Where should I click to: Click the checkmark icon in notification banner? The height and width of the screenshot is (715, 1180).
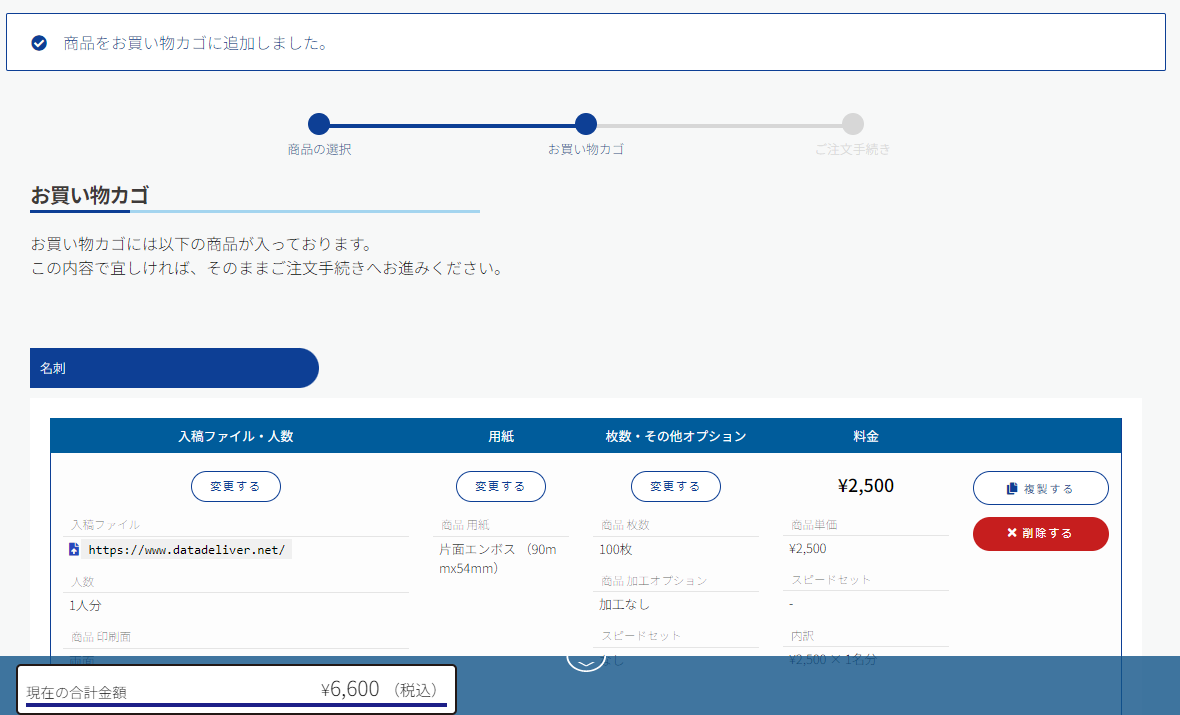point(39,43)
